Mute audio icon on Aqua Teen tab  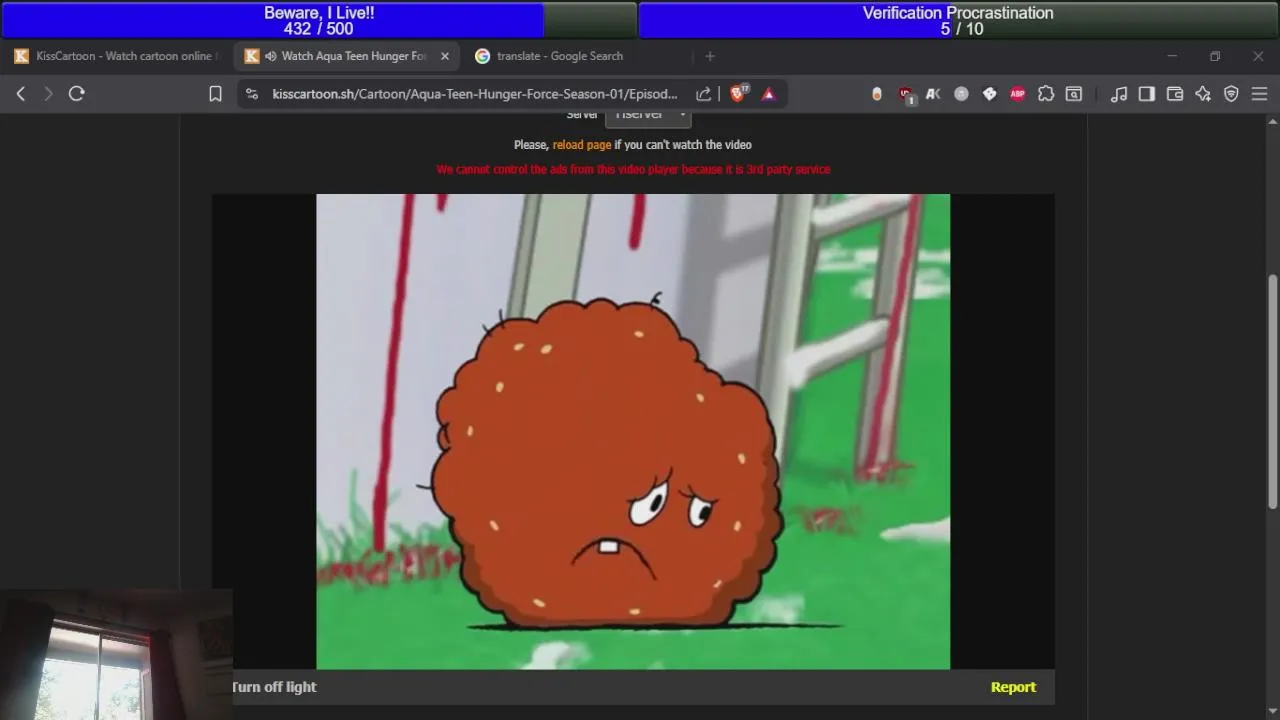click(270, 56)
